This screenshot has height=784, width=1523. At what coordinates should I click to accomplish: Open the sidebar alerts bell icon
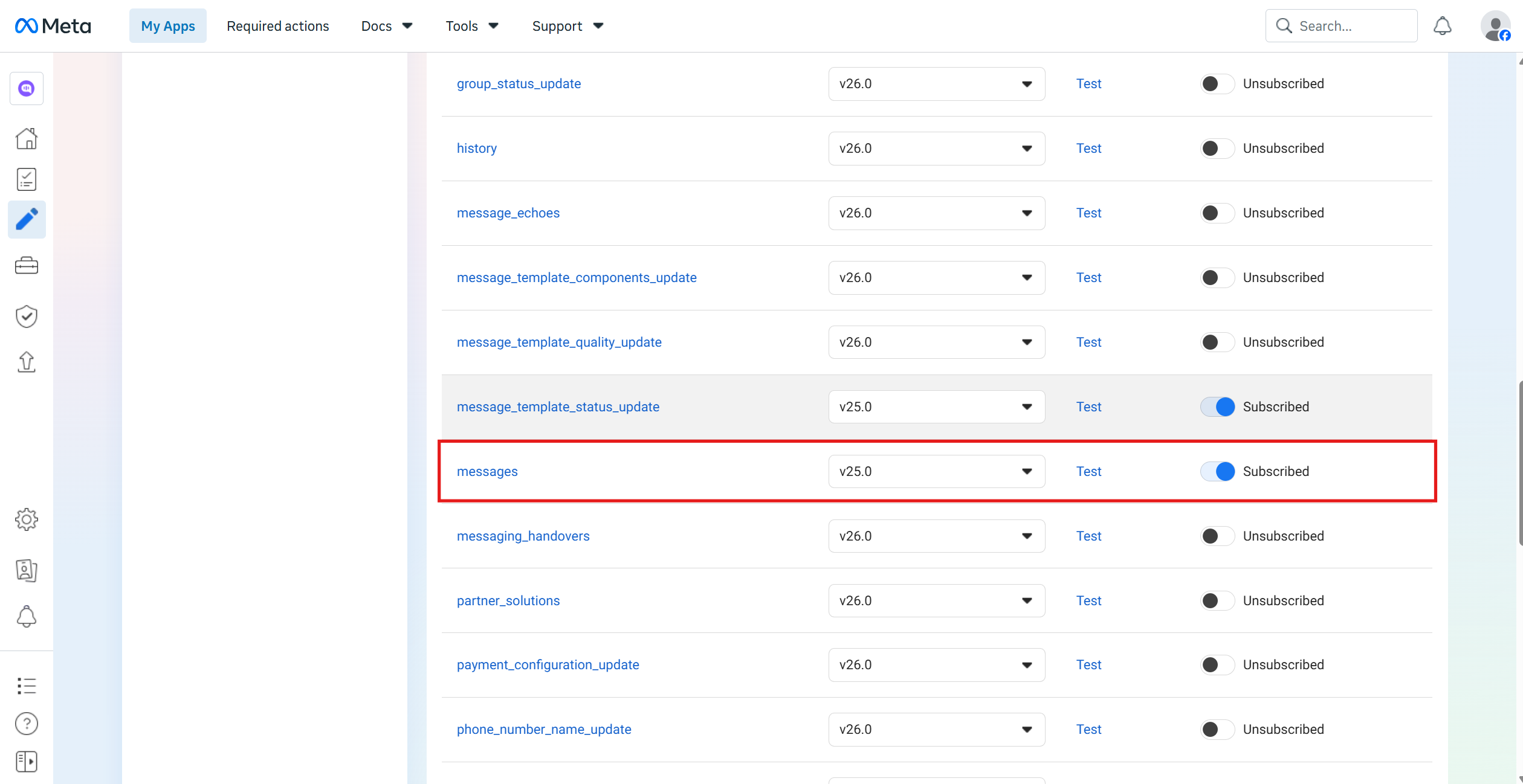(27, 617)
